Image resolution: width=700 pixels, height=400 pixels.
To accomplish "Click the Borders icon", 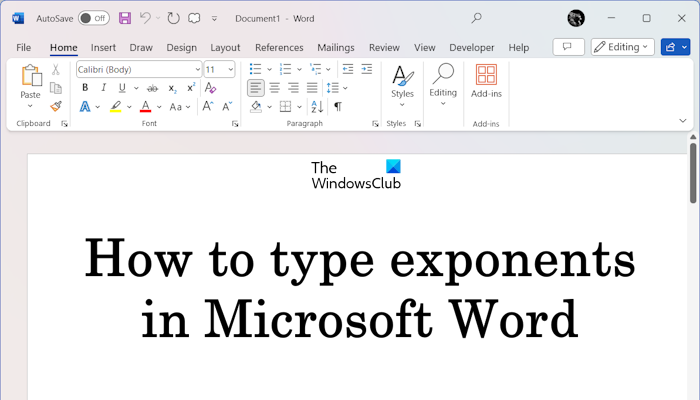I will [285, 107].
